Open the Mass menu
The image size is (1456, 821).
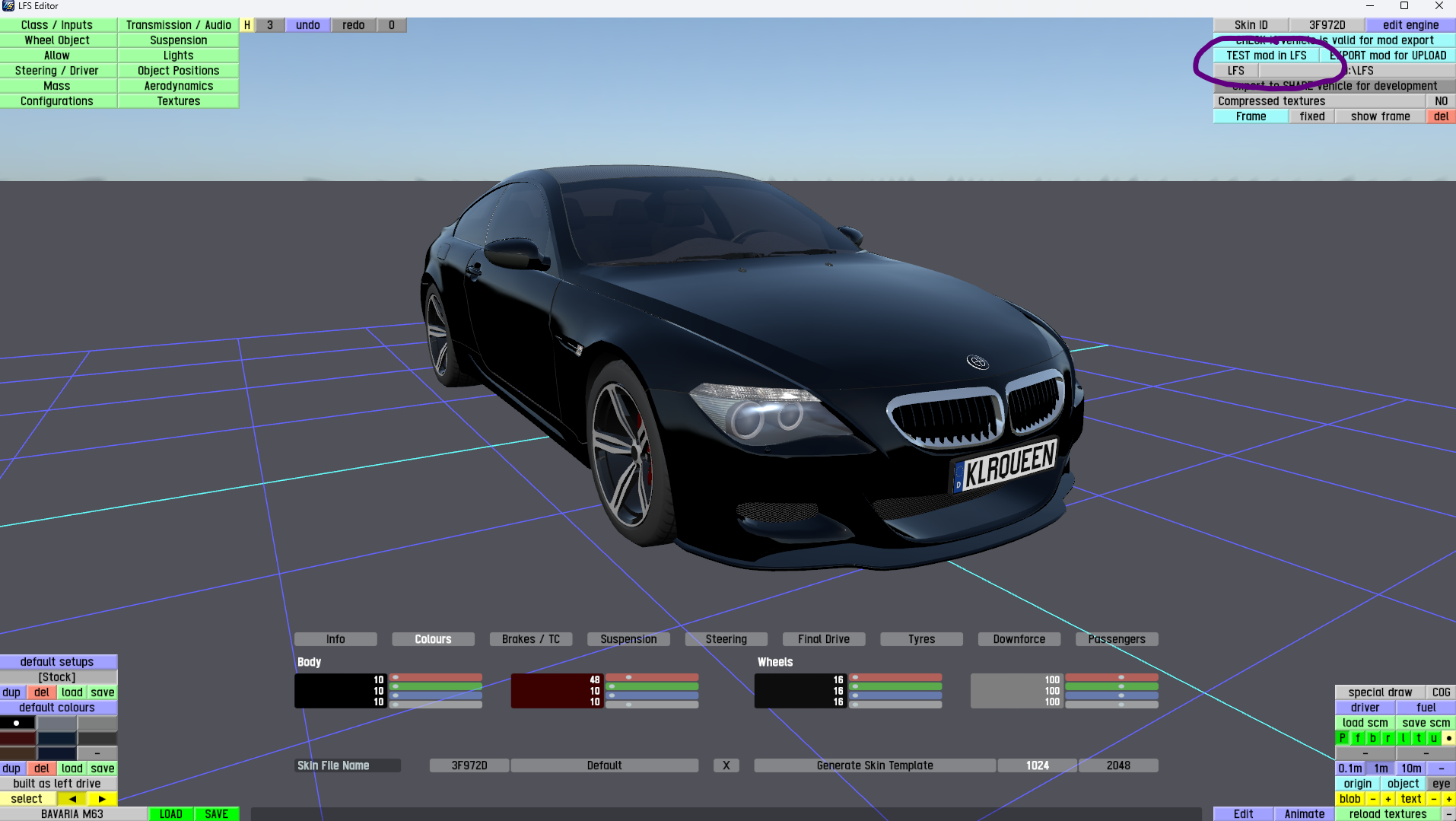[57, 86]
